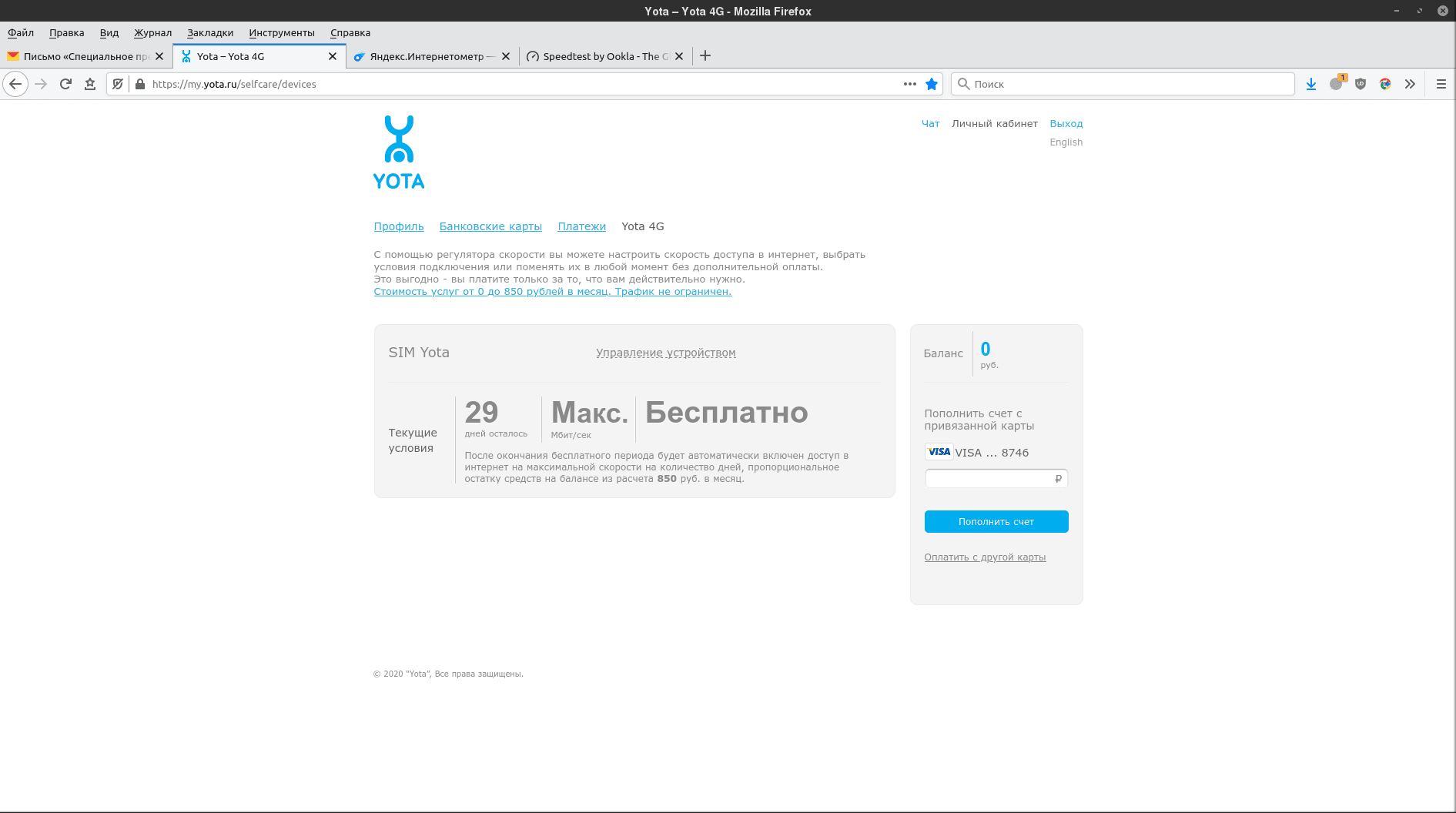Expand hidden toolbar items chevron
This screenshot has height=813, width=1456.
click(x=1410, y=84)
